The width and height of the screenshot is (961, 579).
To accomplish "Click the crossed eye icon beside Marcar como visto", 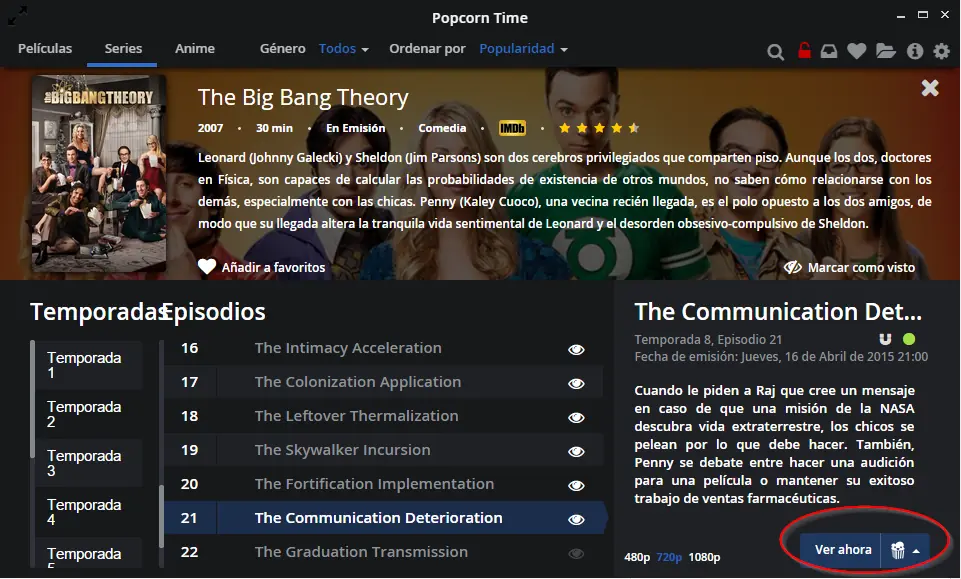I will point(792,267).
